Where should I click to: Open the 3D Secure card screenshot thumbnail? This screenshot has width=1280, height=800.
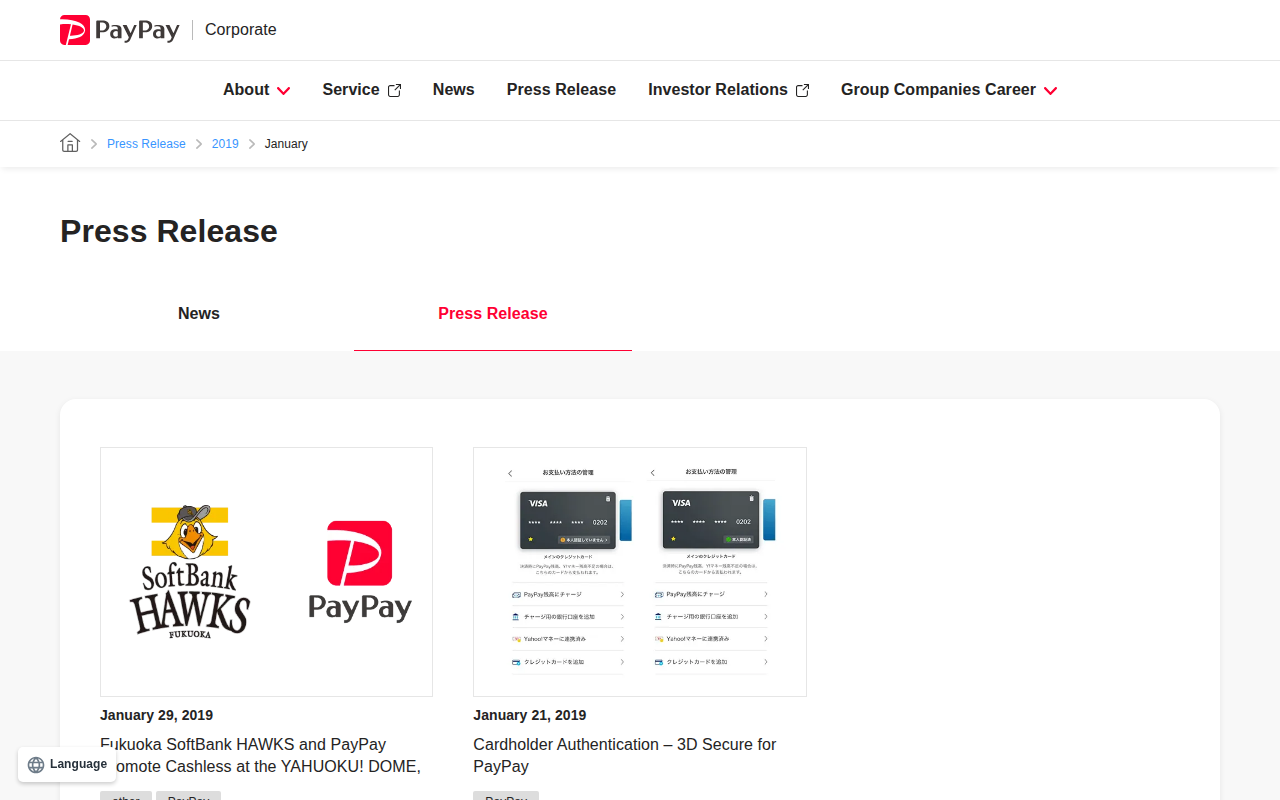click(x=640, y=572)
